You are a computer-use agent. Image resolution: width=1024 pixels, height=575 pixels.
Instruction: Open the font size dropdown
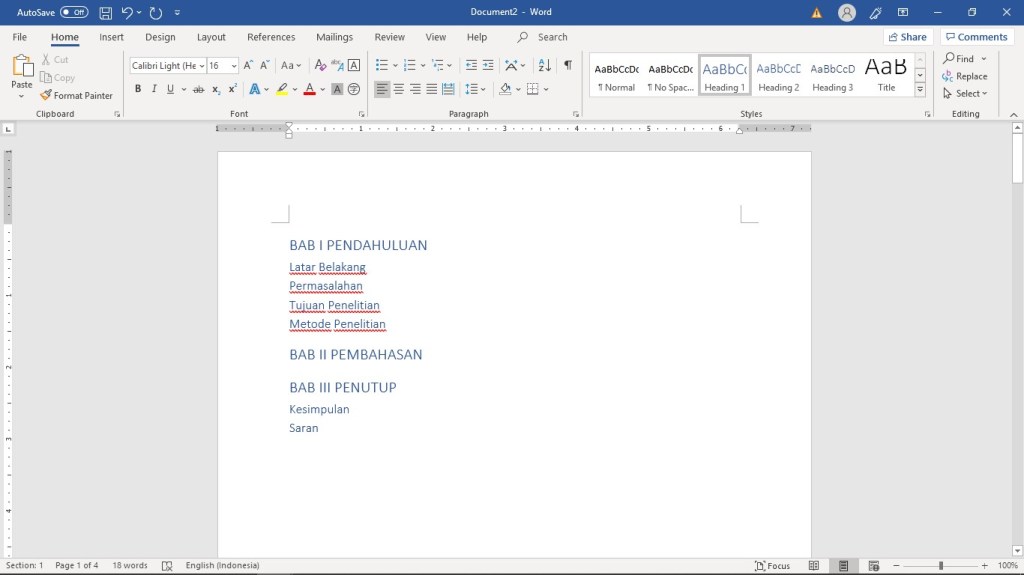click(234, 66)
